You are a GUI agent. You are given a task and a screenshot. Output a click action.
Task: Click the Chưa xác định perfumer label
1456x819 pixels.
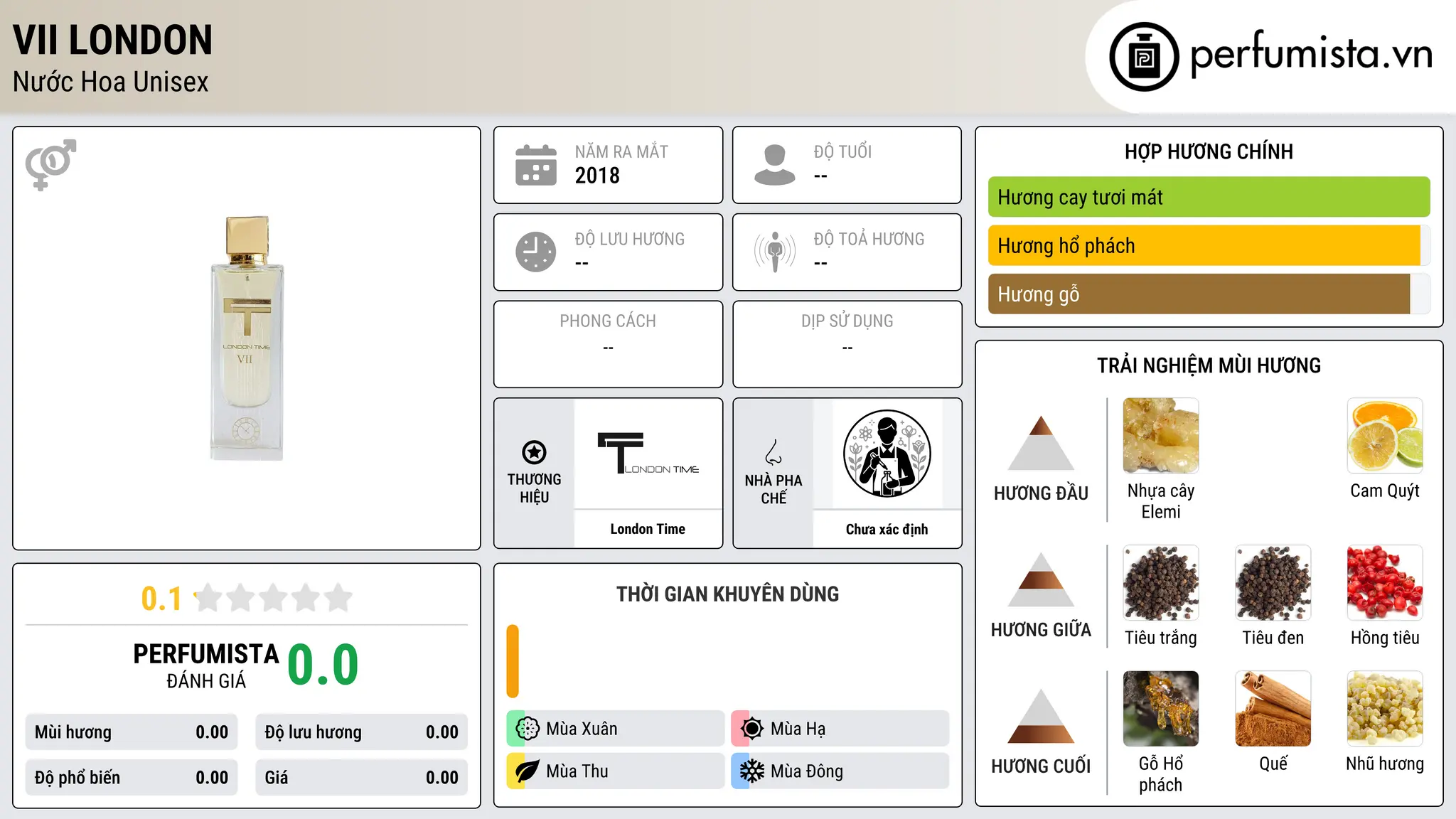point(887,529)
